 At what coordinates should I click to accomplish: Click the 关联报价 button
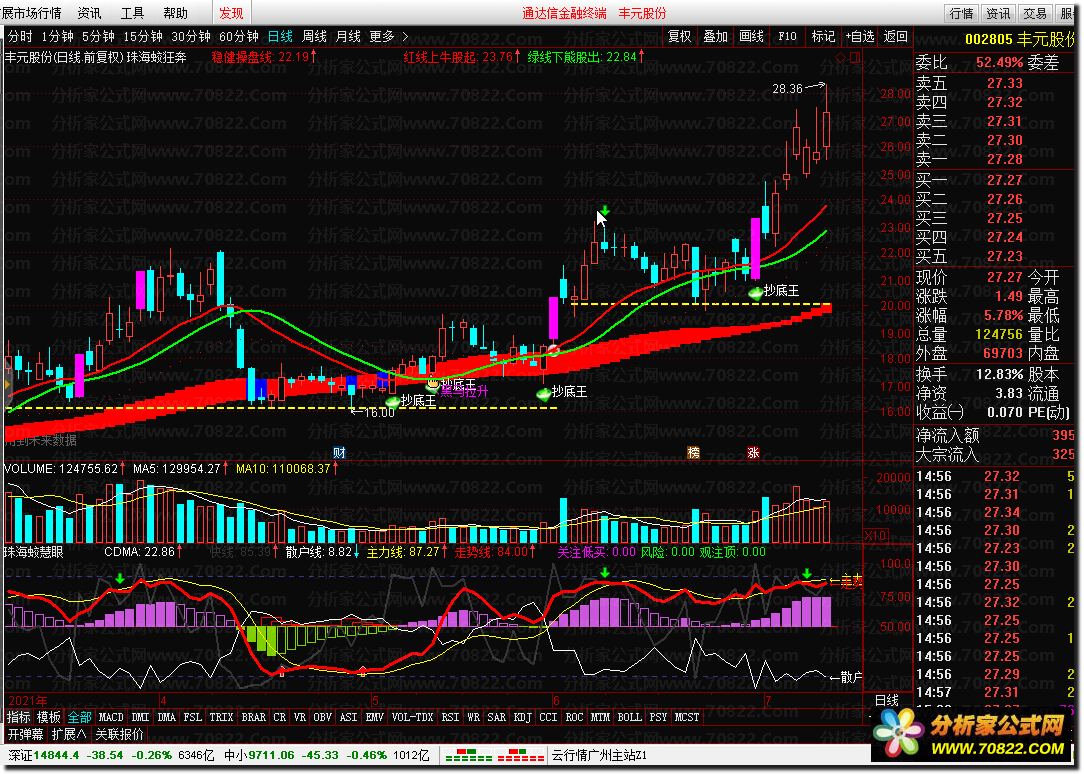coord(120,733)
